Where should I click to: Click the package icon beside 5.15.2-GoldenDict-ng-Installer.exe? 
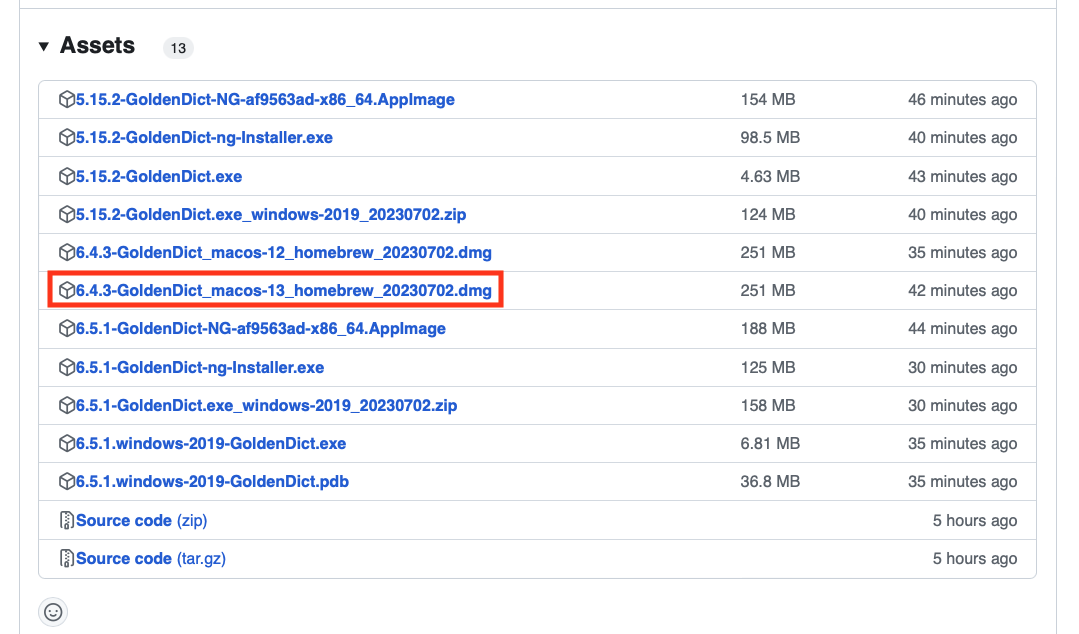click(x=67, y=137)
